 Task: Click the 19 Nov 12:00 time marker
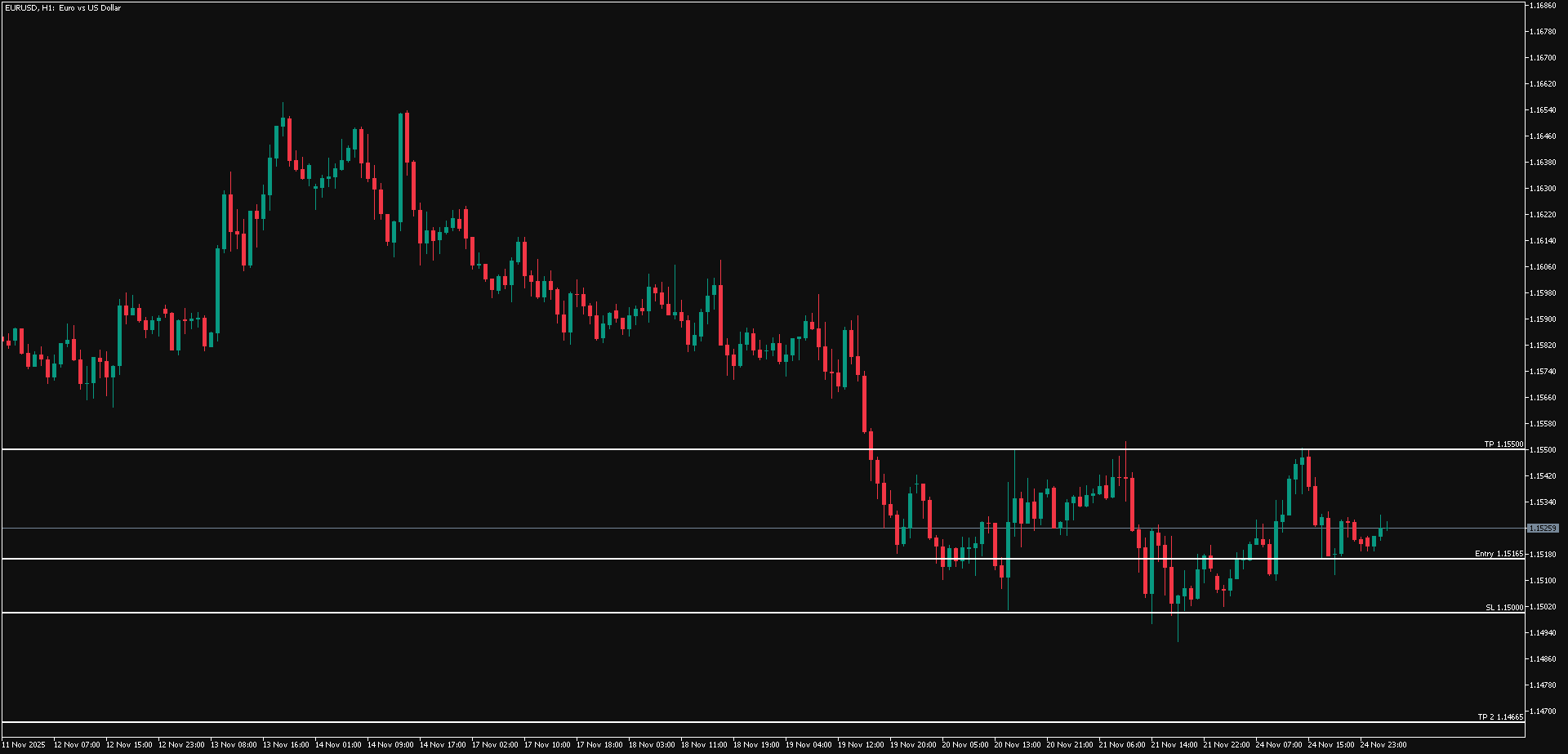click(860, 745)
